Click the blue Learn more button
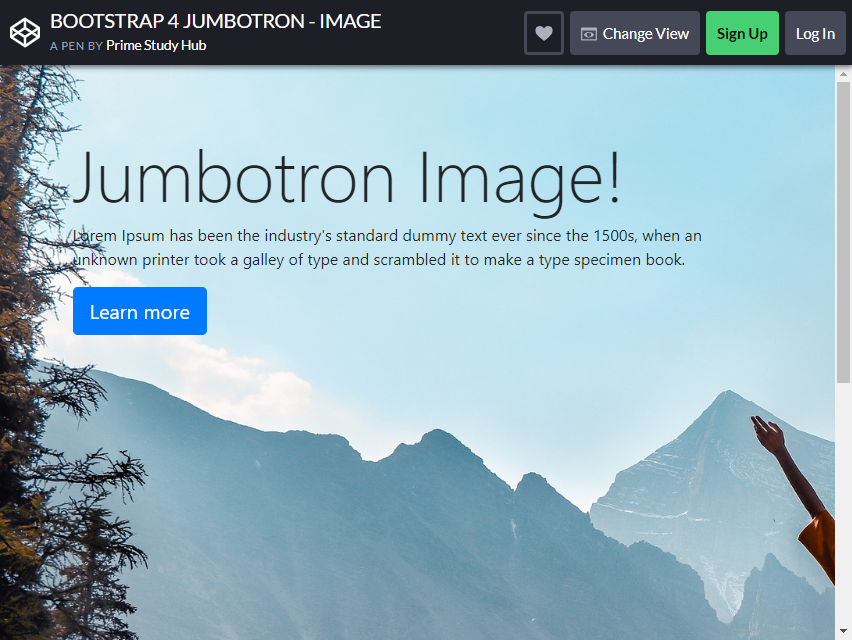 pos(140,311)
